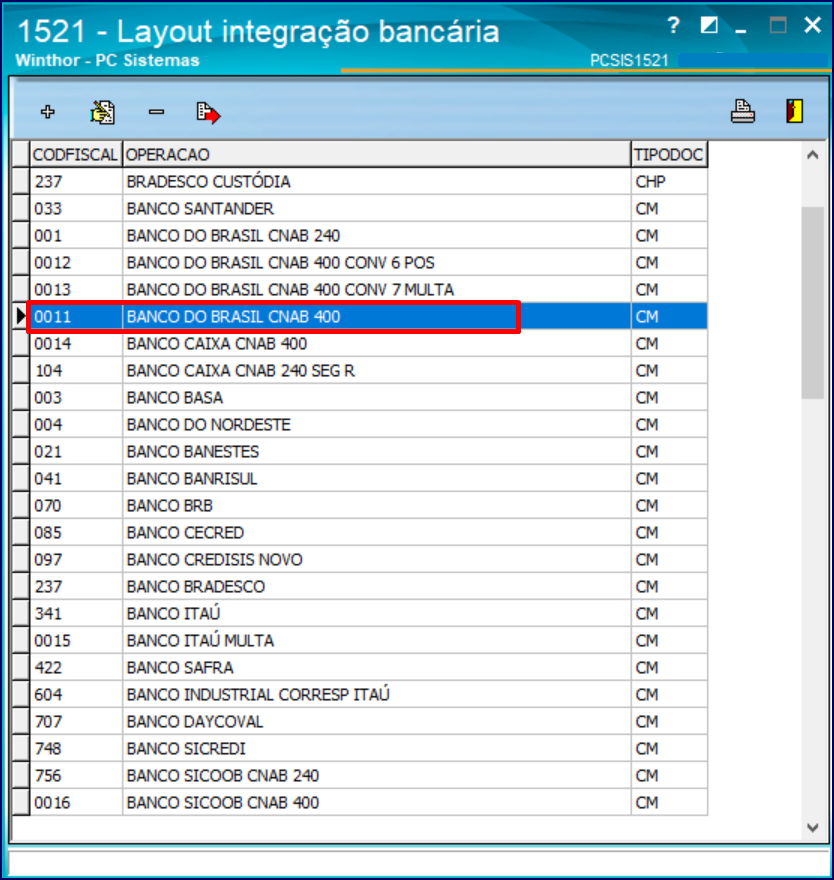This screenshot has width=834, height=880.
Task: Click the contrast theme icon in titlebar
Action: point(710,22)
